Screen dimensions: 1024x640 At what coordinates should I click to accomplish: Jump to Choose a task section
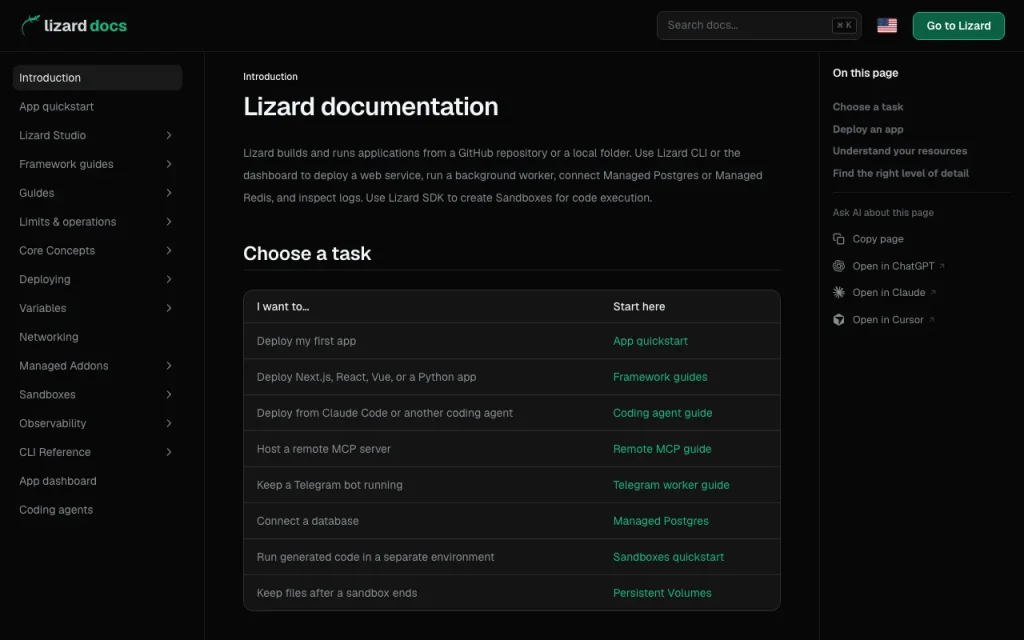click(x=867, y=106)
